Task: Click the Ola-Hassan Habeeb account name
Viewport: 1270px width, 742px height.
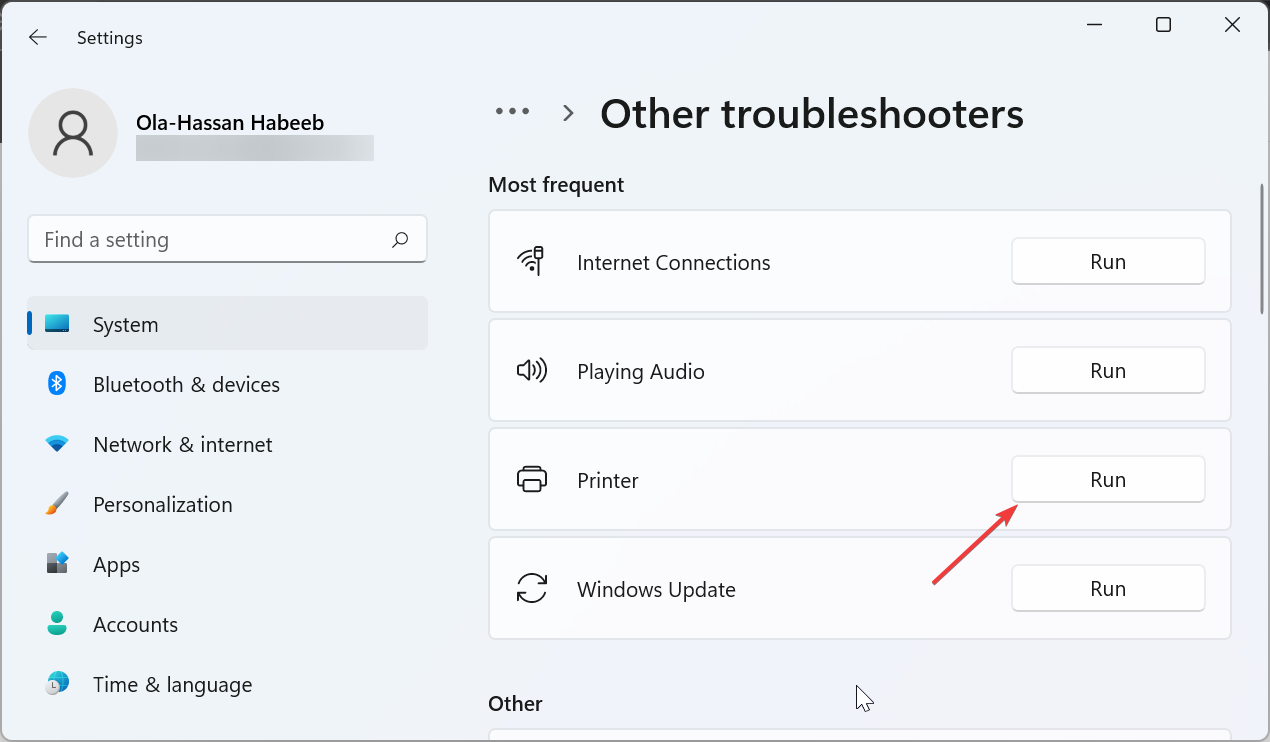Action: coord(230,123)
